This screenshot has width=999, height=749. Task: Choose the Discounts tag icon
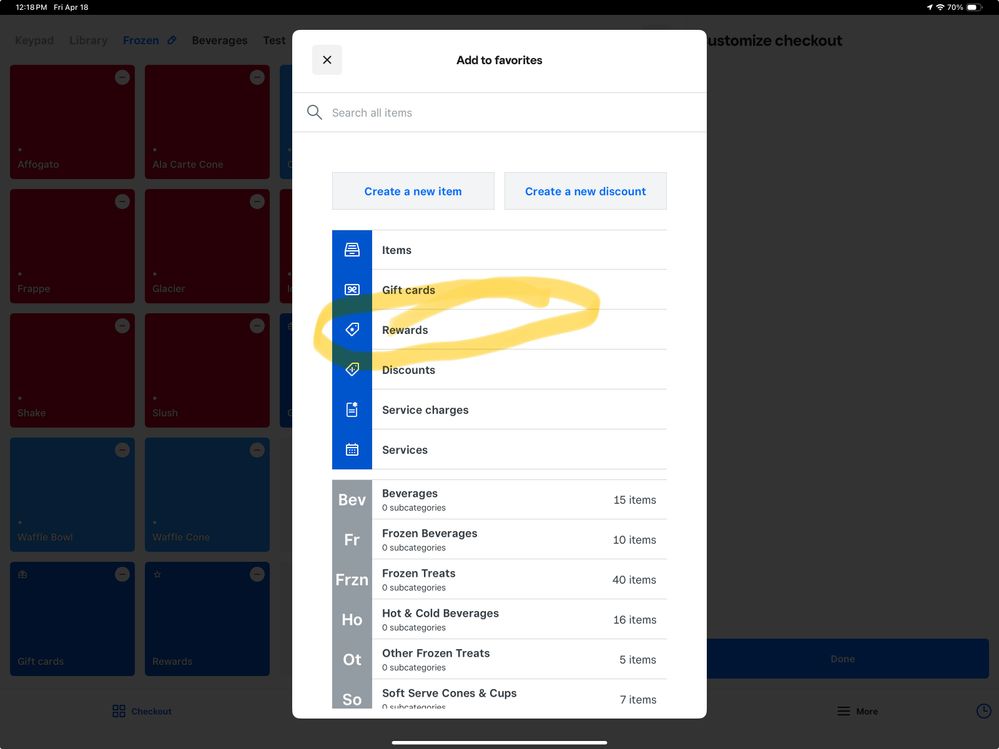click(352, 370)
